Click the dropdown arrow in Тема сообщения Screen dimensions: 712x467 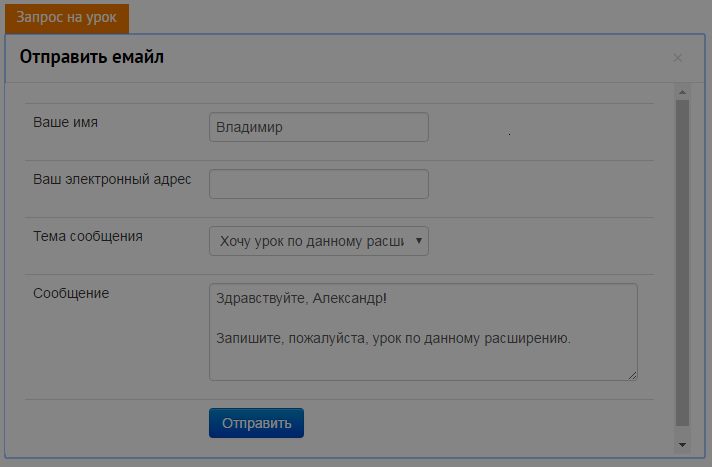[x=419, y=241]
